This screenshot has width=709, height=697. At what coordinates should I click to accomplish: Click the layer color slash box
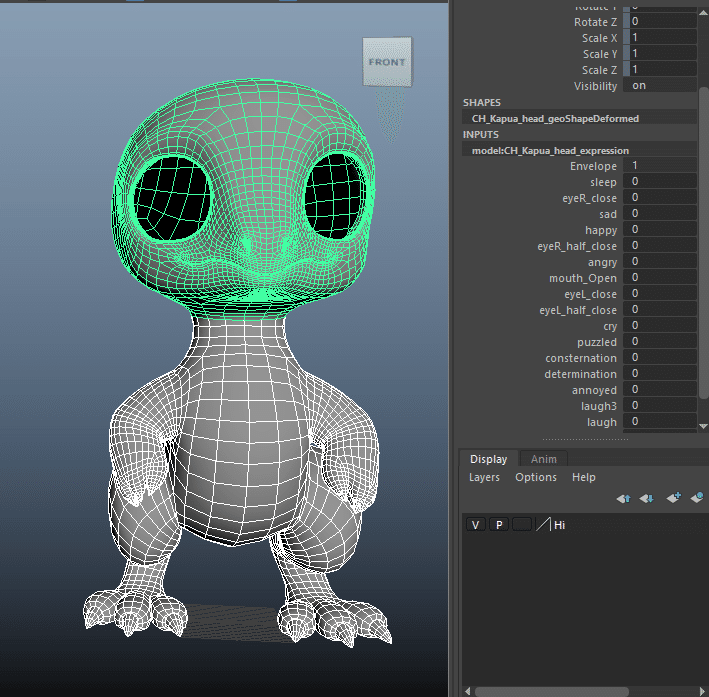tap(543, 524)
